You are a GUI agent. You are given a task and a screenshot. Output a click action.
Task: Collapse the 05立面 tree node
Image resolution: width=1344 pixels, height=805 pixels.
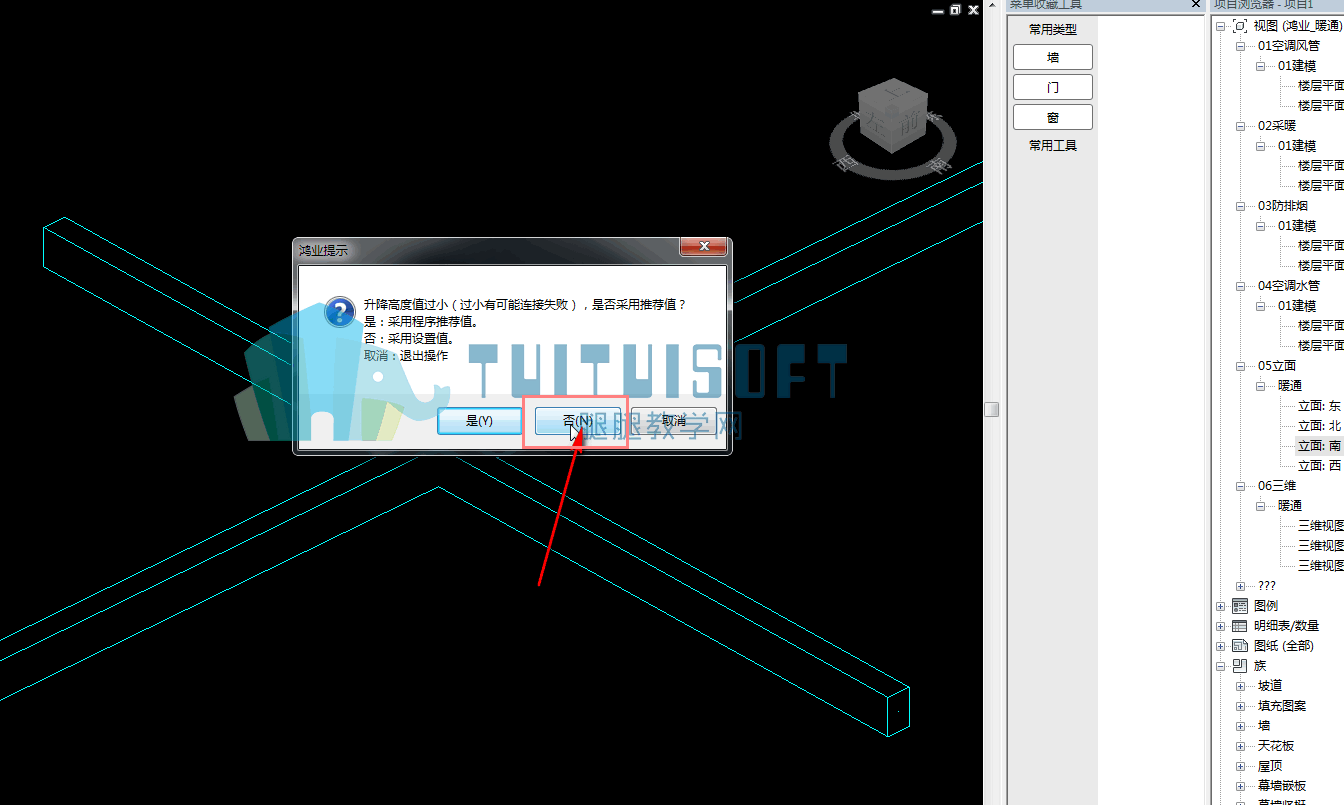[x=1240, y=366]
